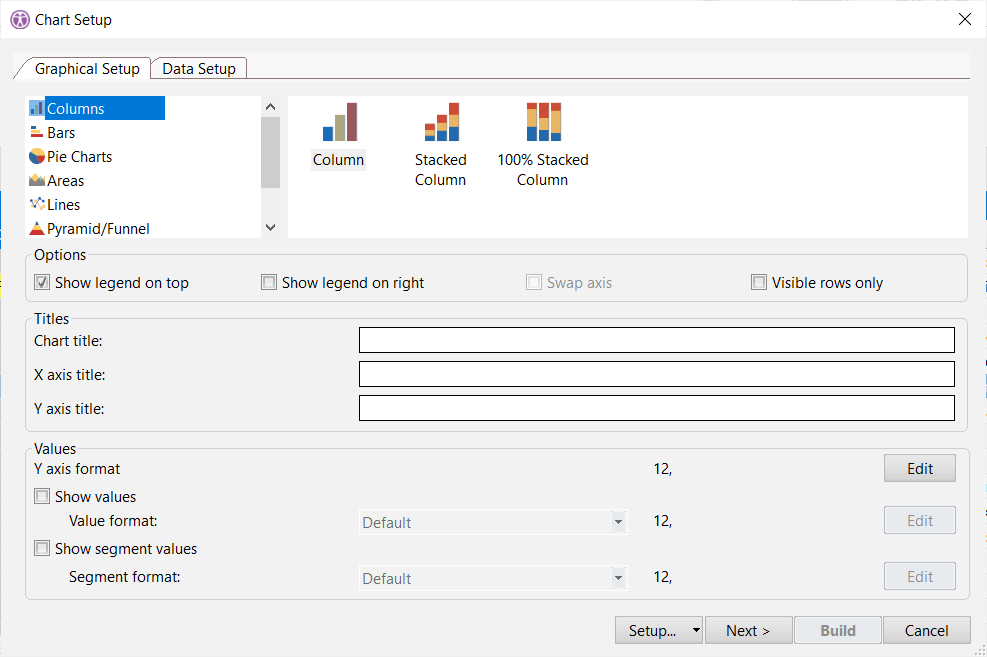Click Edit for Y axis format

pos(919,469)
